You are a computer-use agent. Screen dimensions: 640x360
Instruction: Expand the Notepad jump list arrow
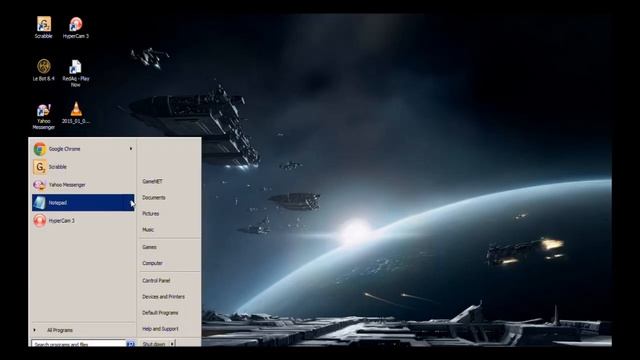132,203
